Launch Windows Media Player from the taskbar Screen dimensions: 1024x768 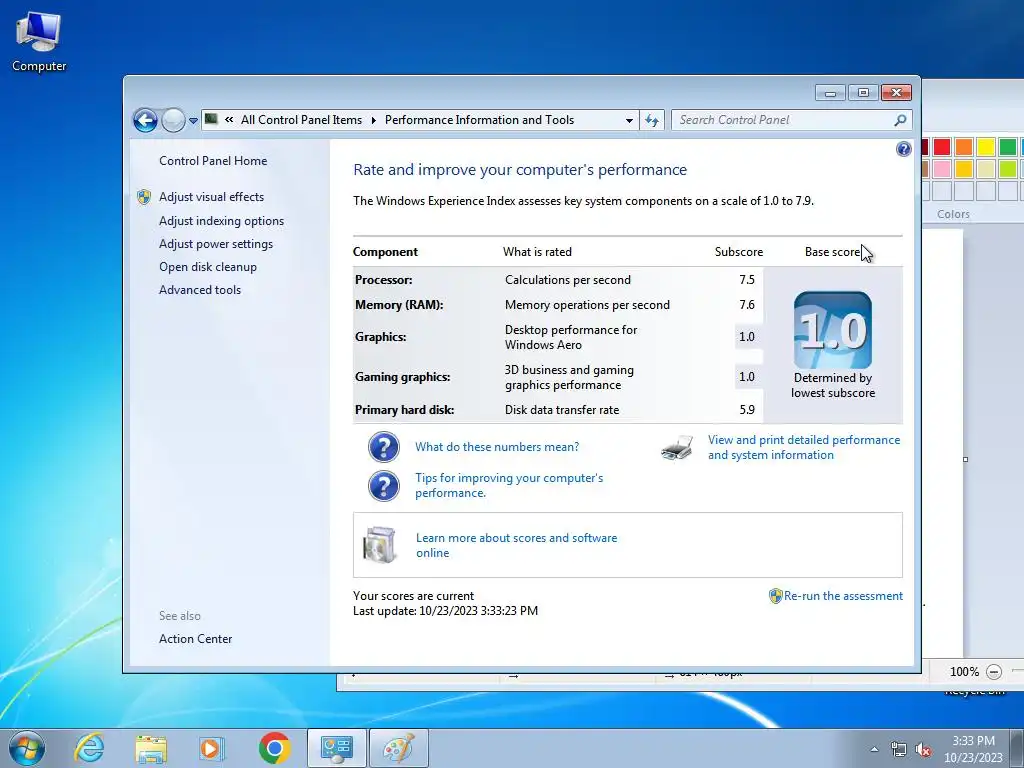212,748
